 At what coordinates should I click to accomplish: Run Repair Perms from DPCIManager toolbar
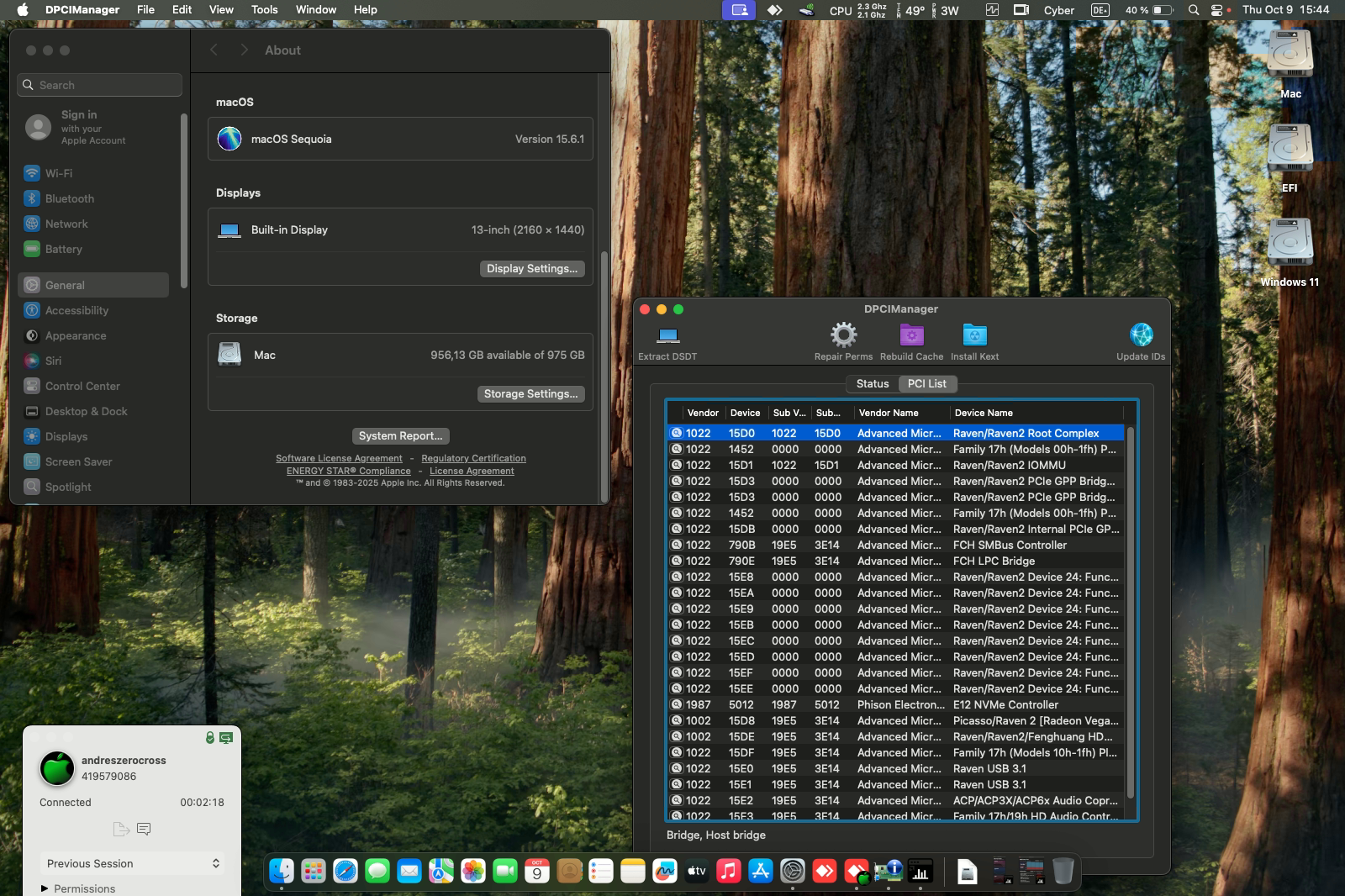[843, 335]
